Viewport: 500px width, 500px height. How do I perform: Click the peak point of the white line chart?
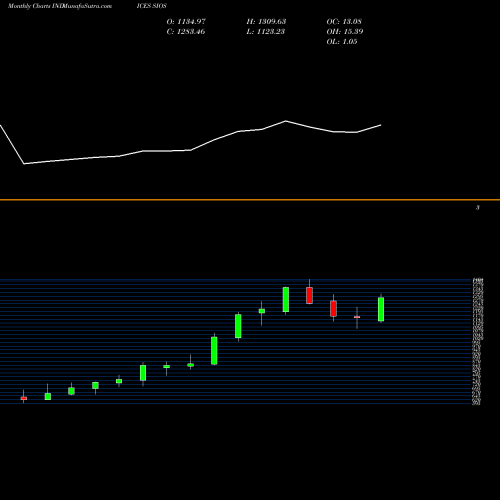point(286,121)
